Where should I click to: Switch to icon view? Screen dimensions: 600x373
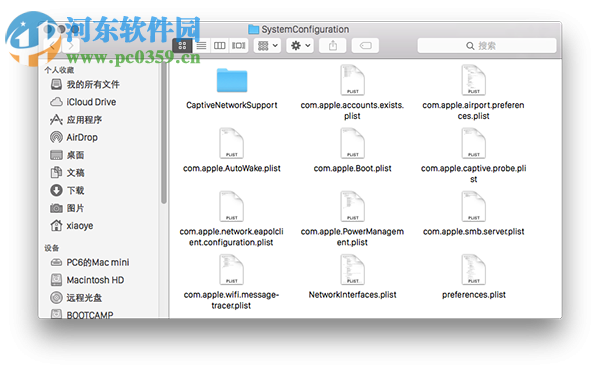click(182, 46)
